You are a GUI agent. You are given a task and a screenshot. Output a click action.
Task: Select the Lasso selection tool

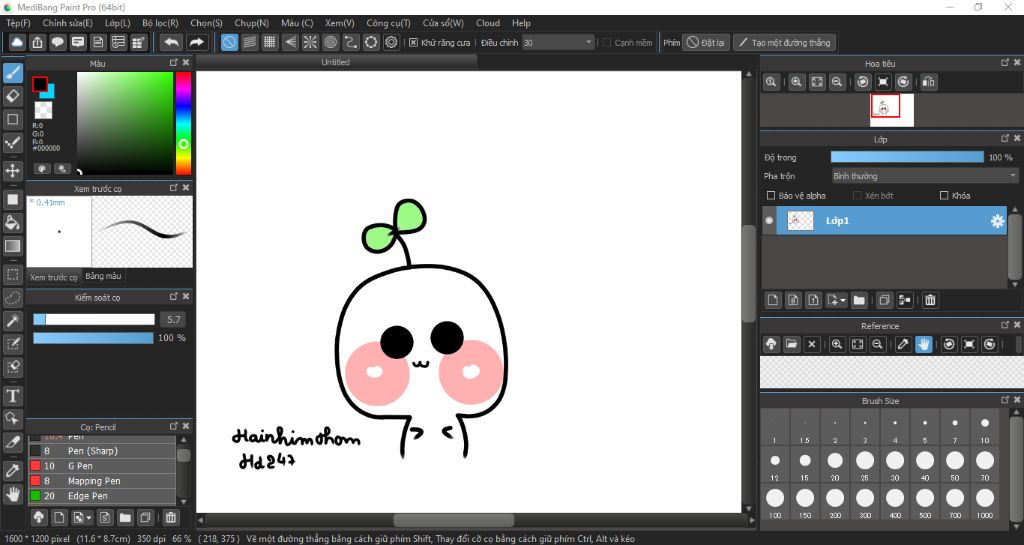pos(12,298)
